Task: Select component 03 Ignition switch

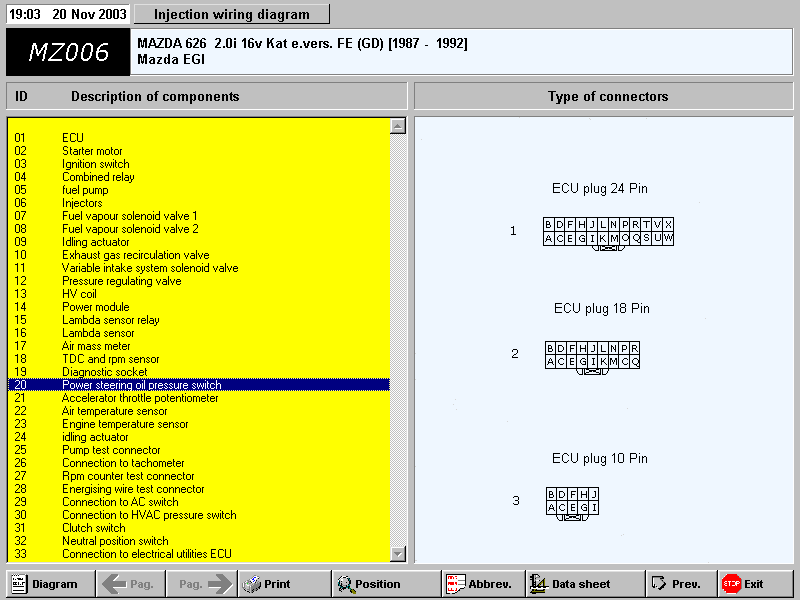Action: point(199,164)
